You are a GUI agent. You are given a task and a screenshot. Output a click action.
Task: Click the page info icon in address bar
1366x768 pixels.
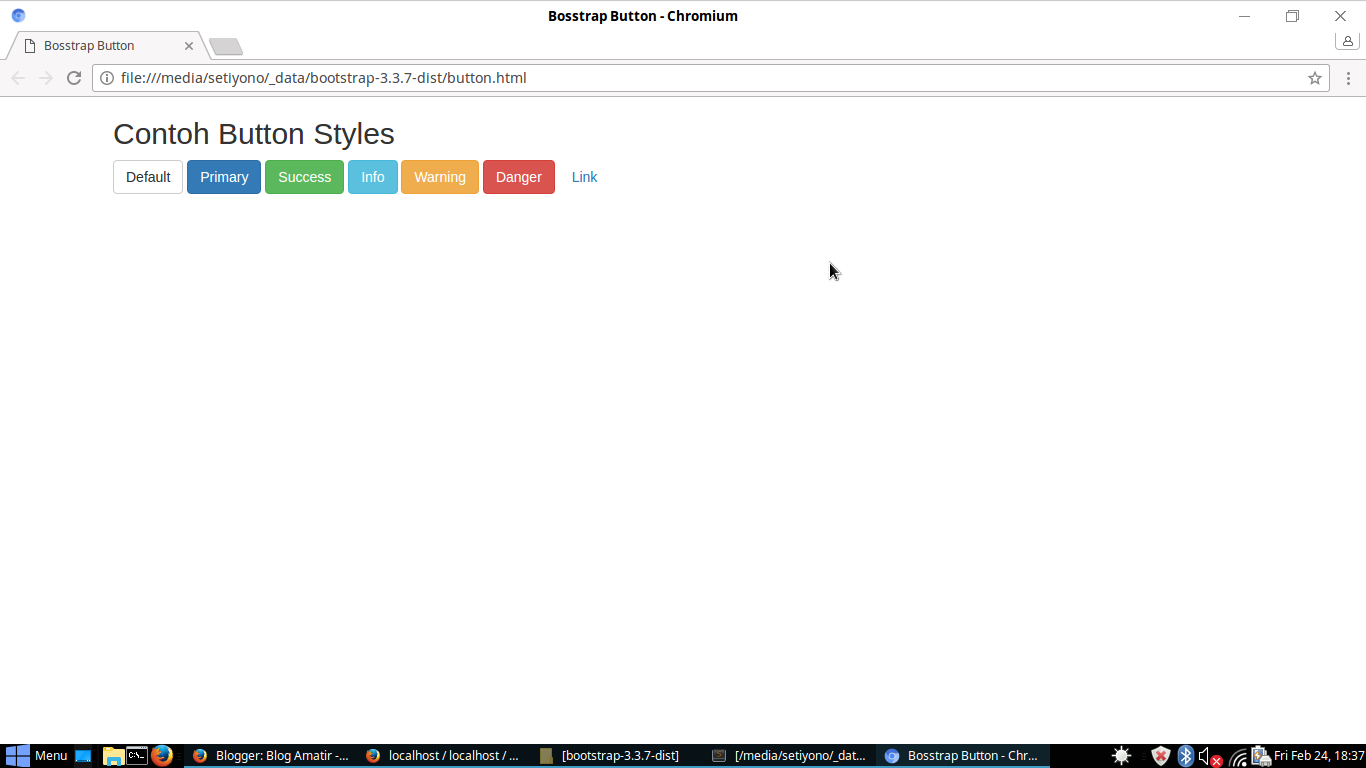tap(106, 77)
